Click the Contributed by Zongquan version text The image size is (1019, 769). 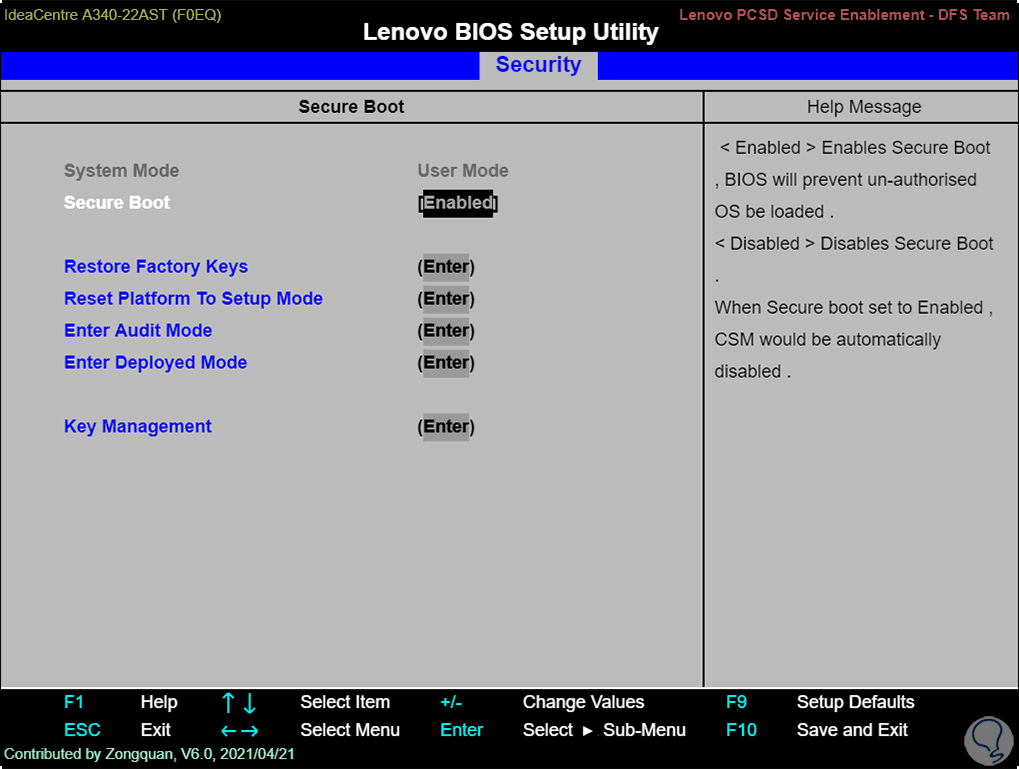(x=149, y=754)
